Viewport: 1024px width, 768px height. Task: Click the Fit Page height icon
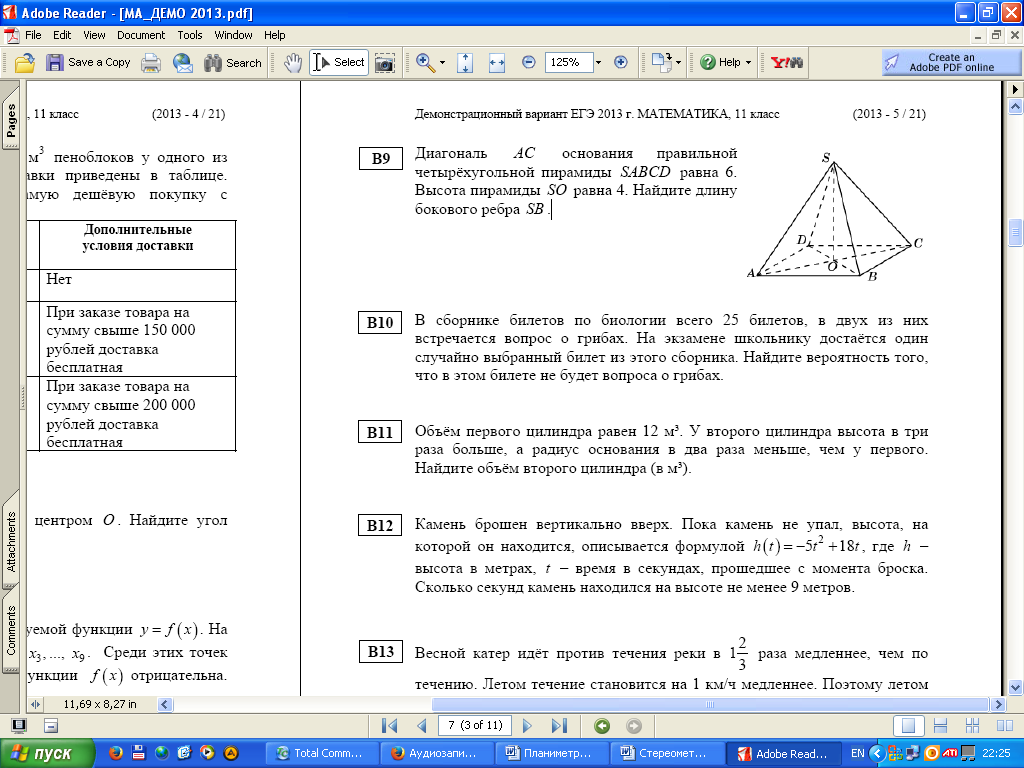click(x=465, y=63)
